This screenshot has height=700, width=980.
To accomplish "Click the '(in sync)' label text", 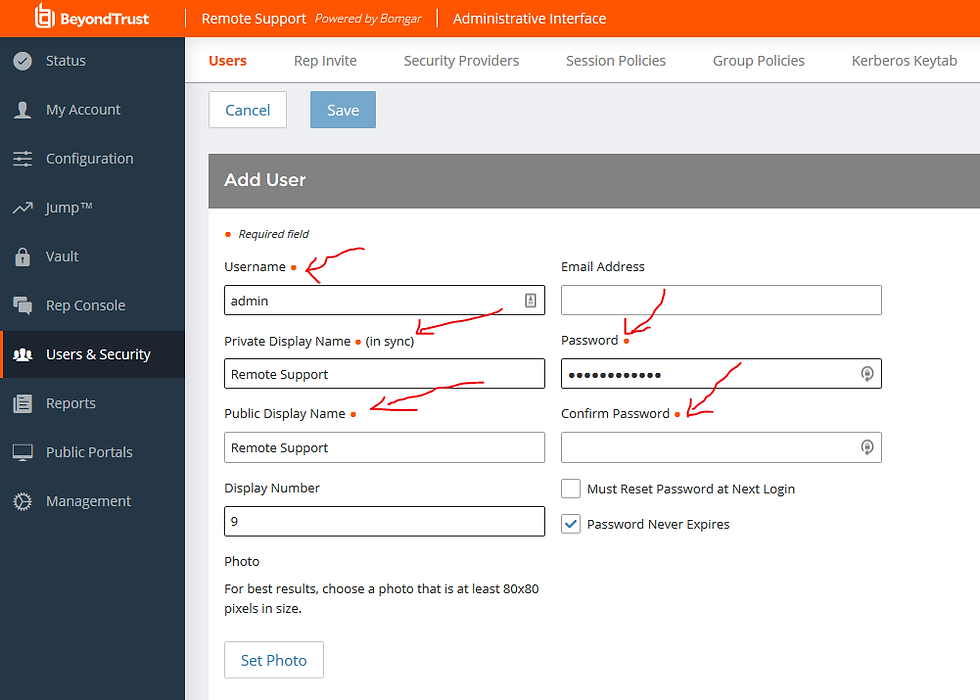I will [390, 341].
